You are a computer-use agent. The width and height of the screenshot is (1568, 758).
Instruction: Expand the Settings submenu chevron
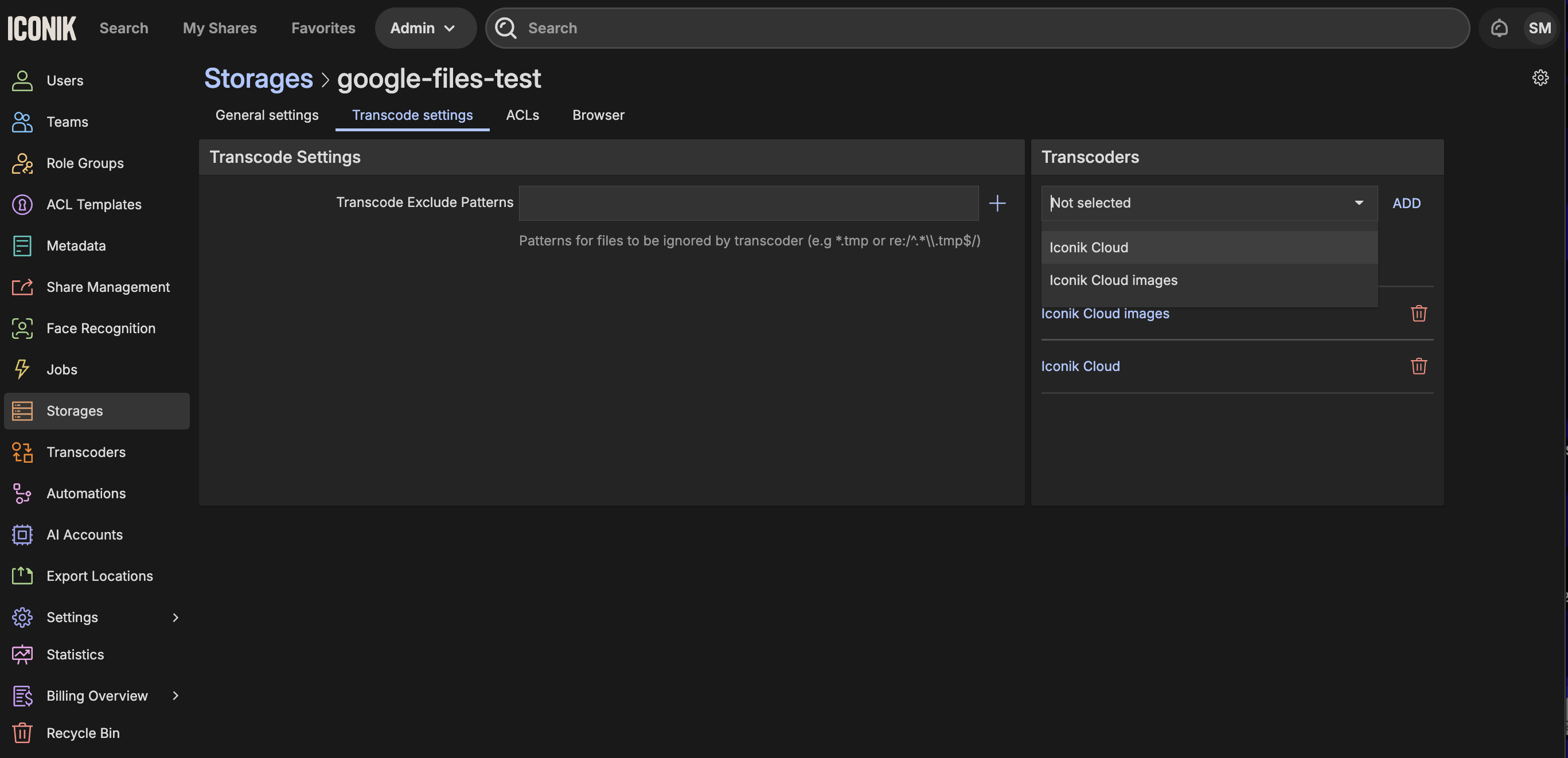(x=175, y=618)
